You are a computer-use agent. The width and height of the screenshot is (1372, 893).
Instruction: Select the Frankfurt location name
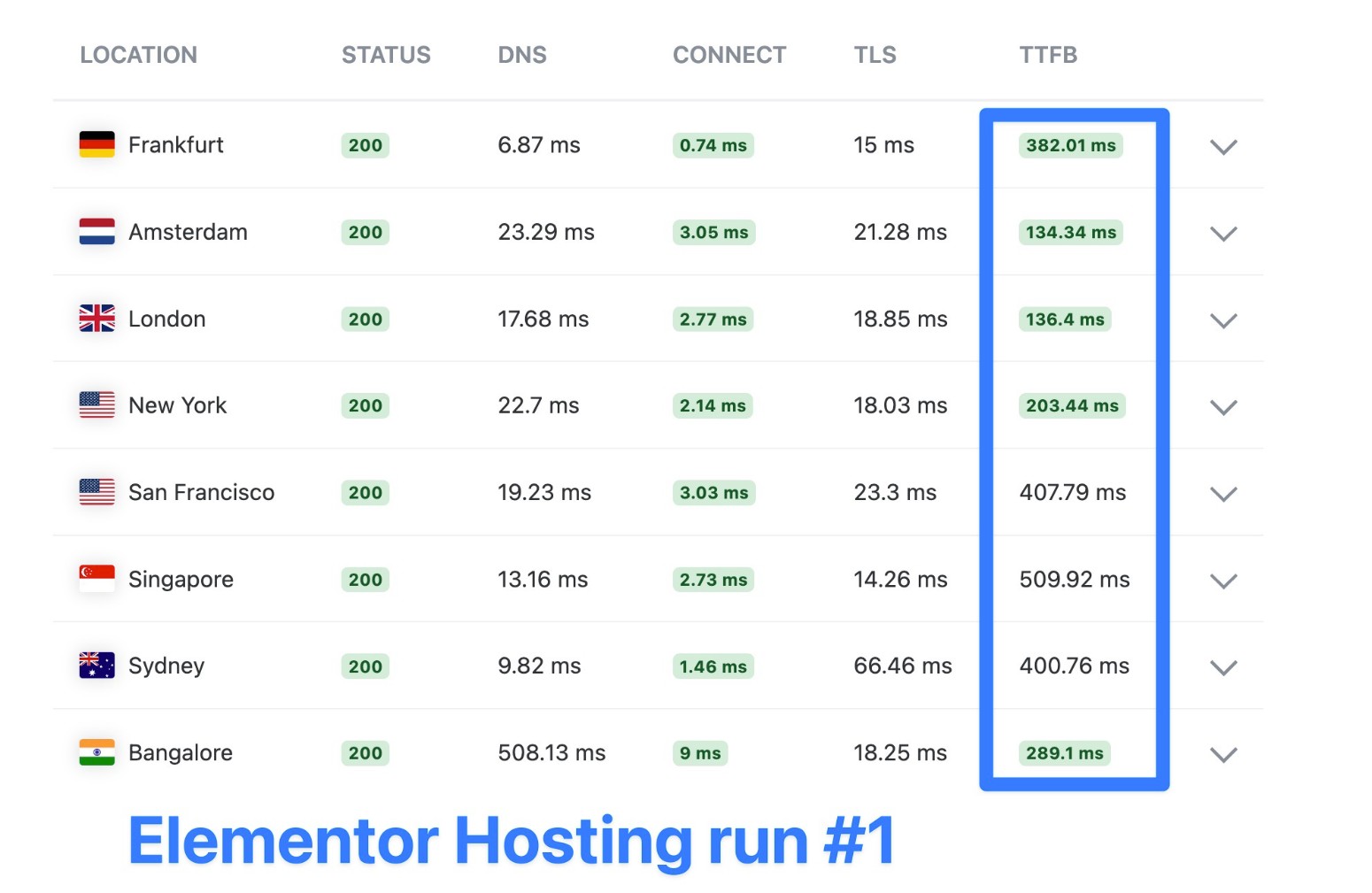click(x=176, y=145)
